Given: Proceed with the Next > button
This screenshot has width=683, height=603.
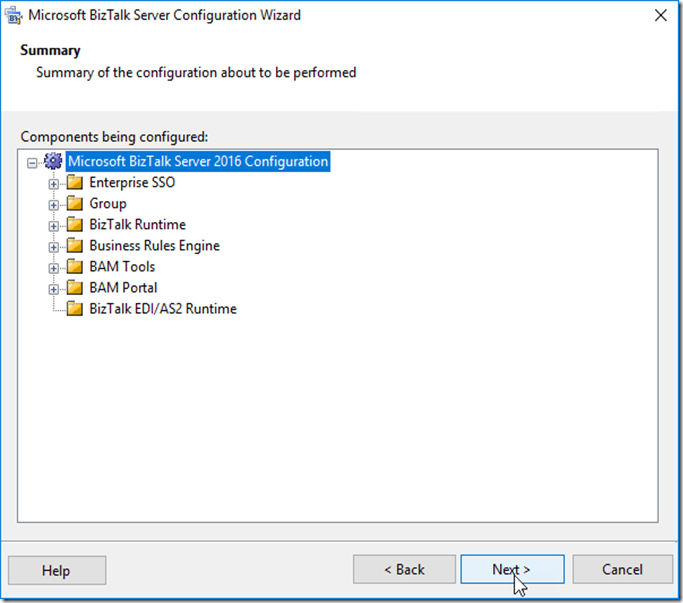Looking at the screenshot, I should point(512,569).
